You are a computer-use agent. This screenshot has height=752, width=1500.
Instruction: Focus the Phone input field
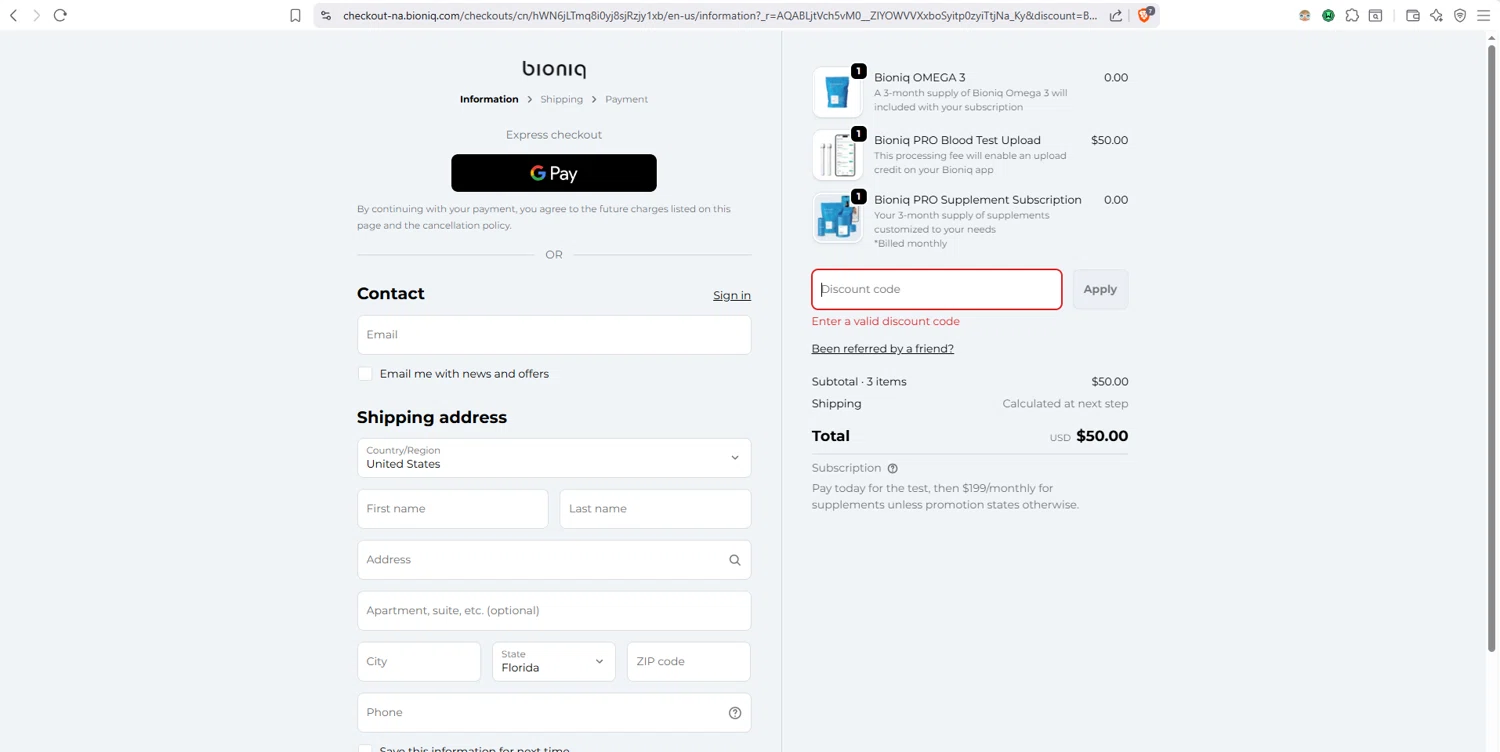554,713
